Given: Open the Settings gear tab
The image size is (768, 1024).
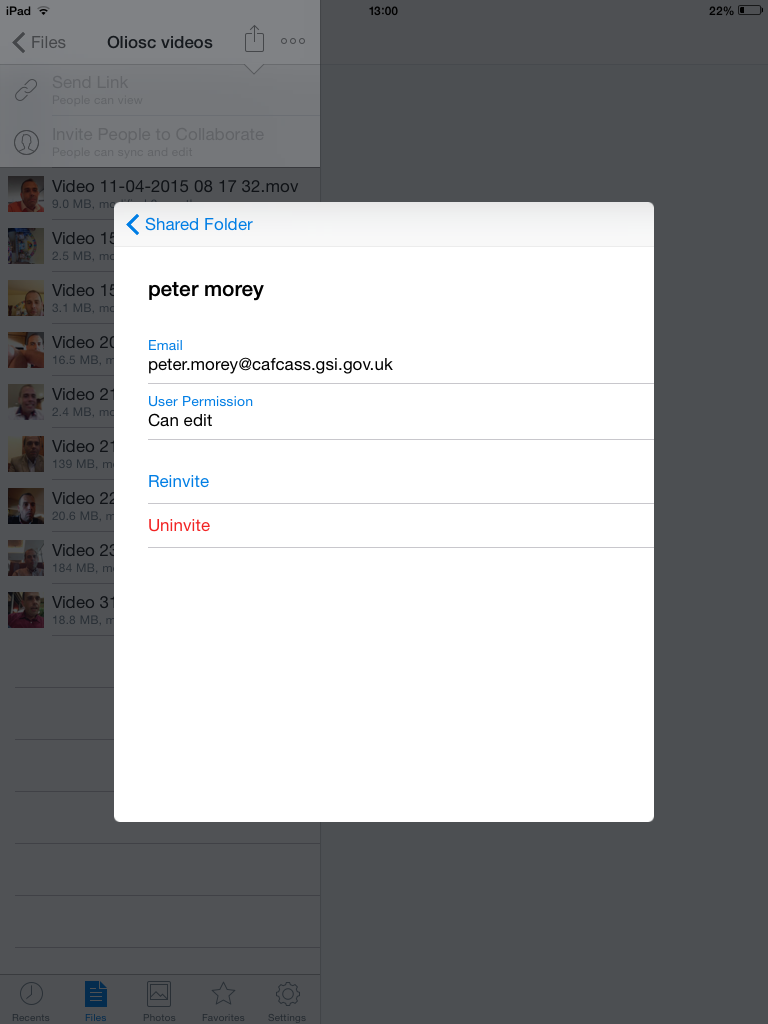Looking at the screenshot, I should [287, 999].
